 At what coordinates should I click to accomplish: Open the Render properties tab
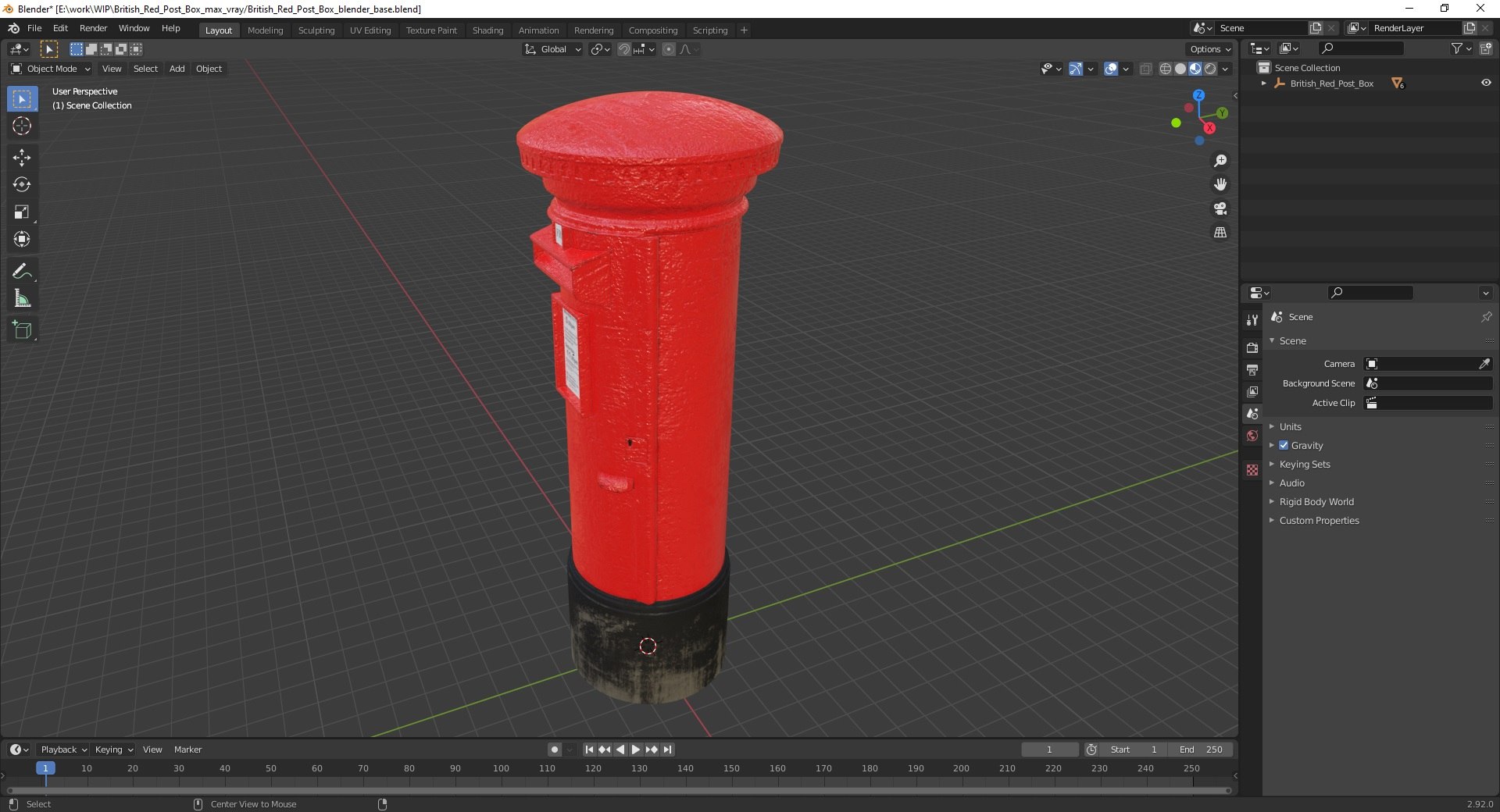[1252, 347]
